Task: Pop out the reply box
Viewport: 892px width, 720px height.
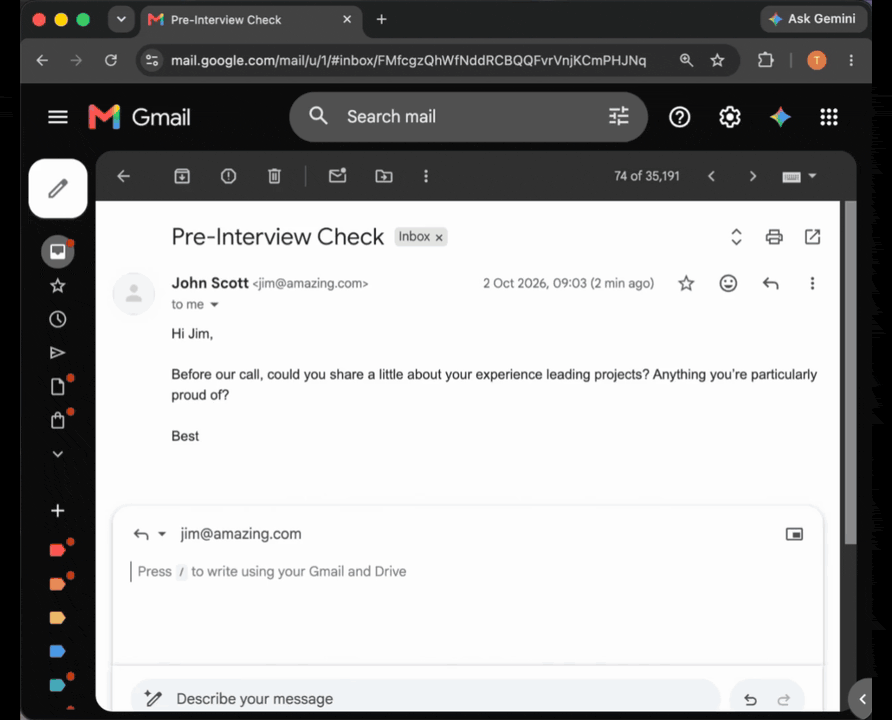Action: pos(794,534)
